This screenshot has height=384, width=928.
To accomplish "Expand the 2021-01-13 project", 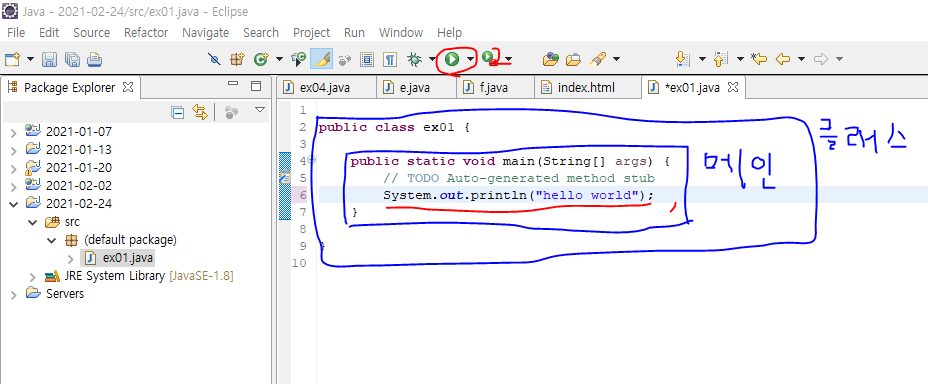I will click(14, 150).
